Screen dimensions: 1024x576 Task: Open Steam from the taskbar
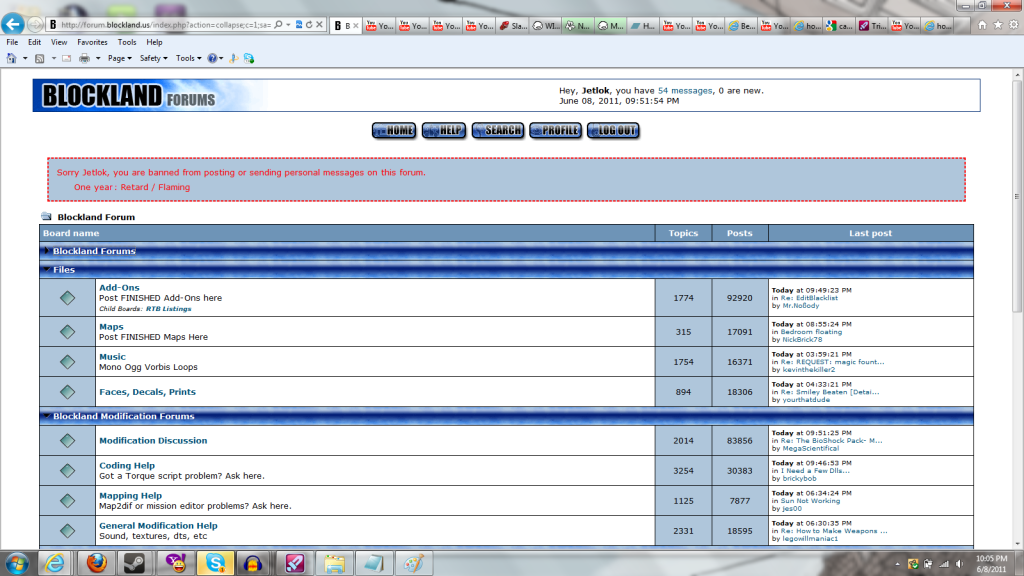pyautogui.click(x=135, y=563)
